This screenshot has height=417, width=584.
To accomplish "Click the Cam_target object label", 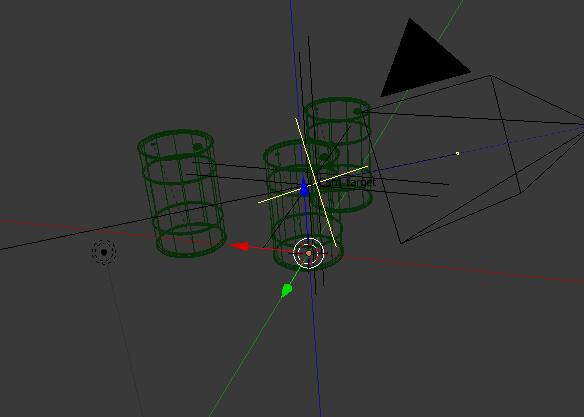I will pyautogui.click(x=347, y=182).
